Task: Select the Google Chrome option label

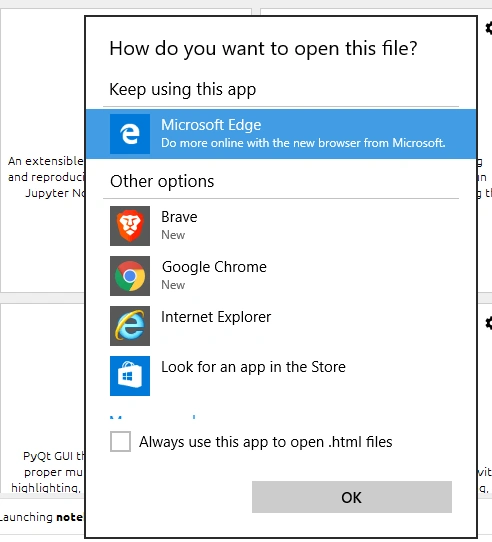Action: [214, 267]
